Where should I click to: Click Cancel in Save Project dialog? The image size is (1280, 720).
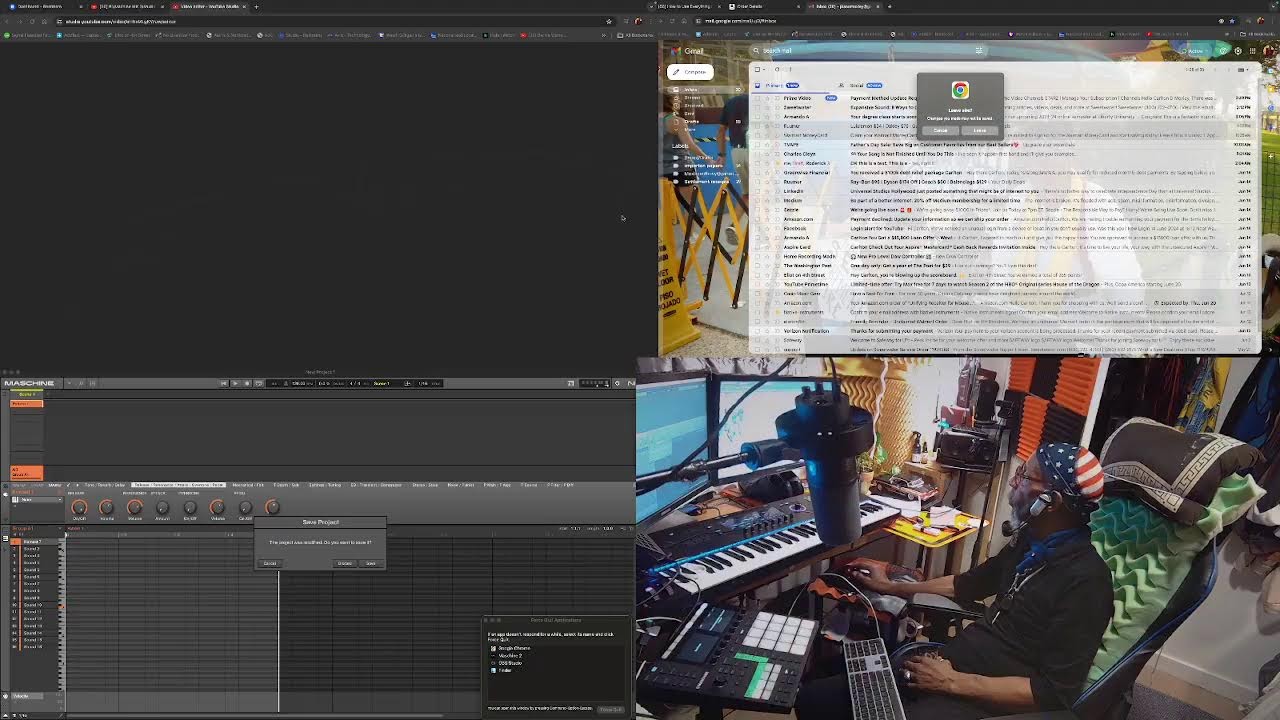(270, 563)
